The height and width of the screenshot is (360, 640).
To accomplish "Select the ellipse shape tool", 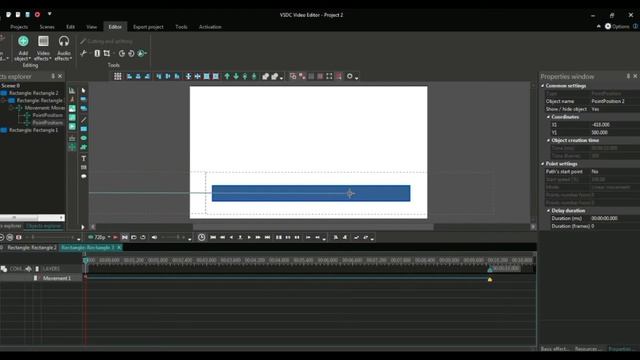I will click(x=83, y=138).
